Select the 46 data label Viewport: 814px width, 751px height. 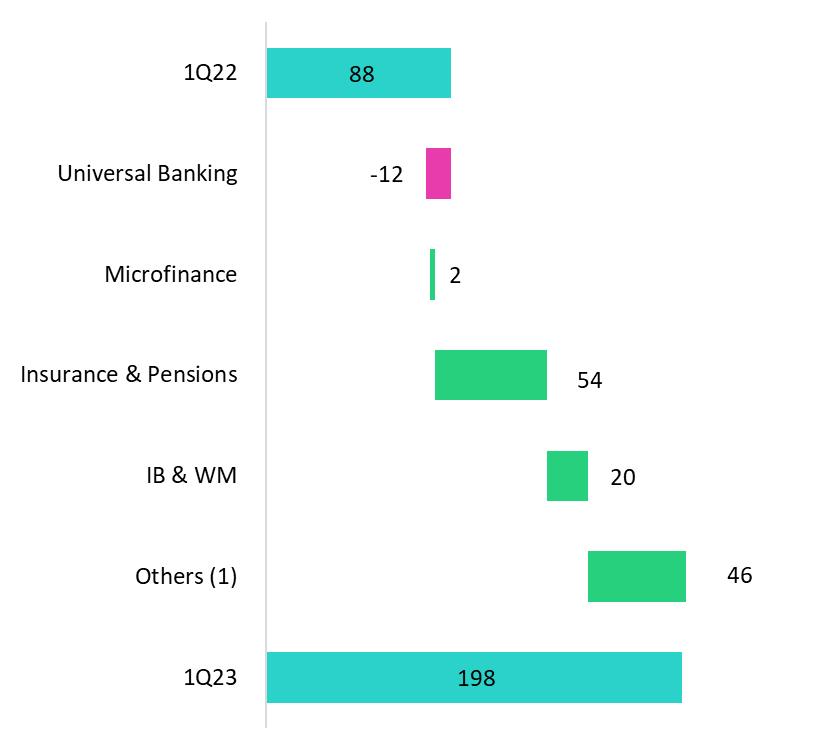tap(739, 576)
